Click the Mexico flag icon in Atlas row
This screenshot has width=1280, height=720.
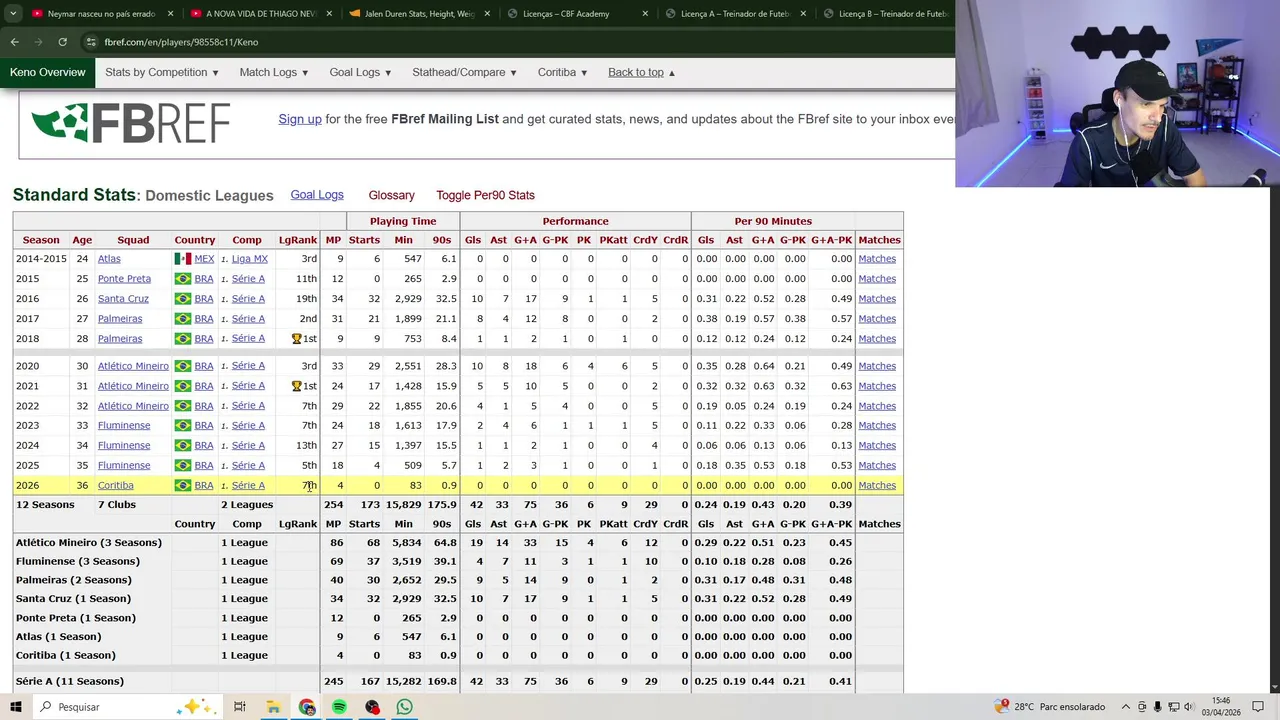(182, 259)
